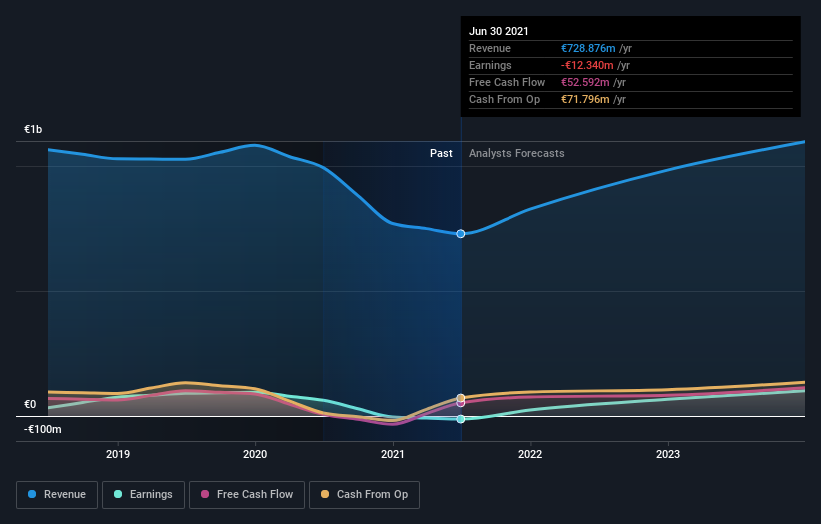Image resolution: width=821 pixels, height=524 pixels.
Task: Toggle the Revenue legend button
Action: pyautogui.click(x=57, y=495)
